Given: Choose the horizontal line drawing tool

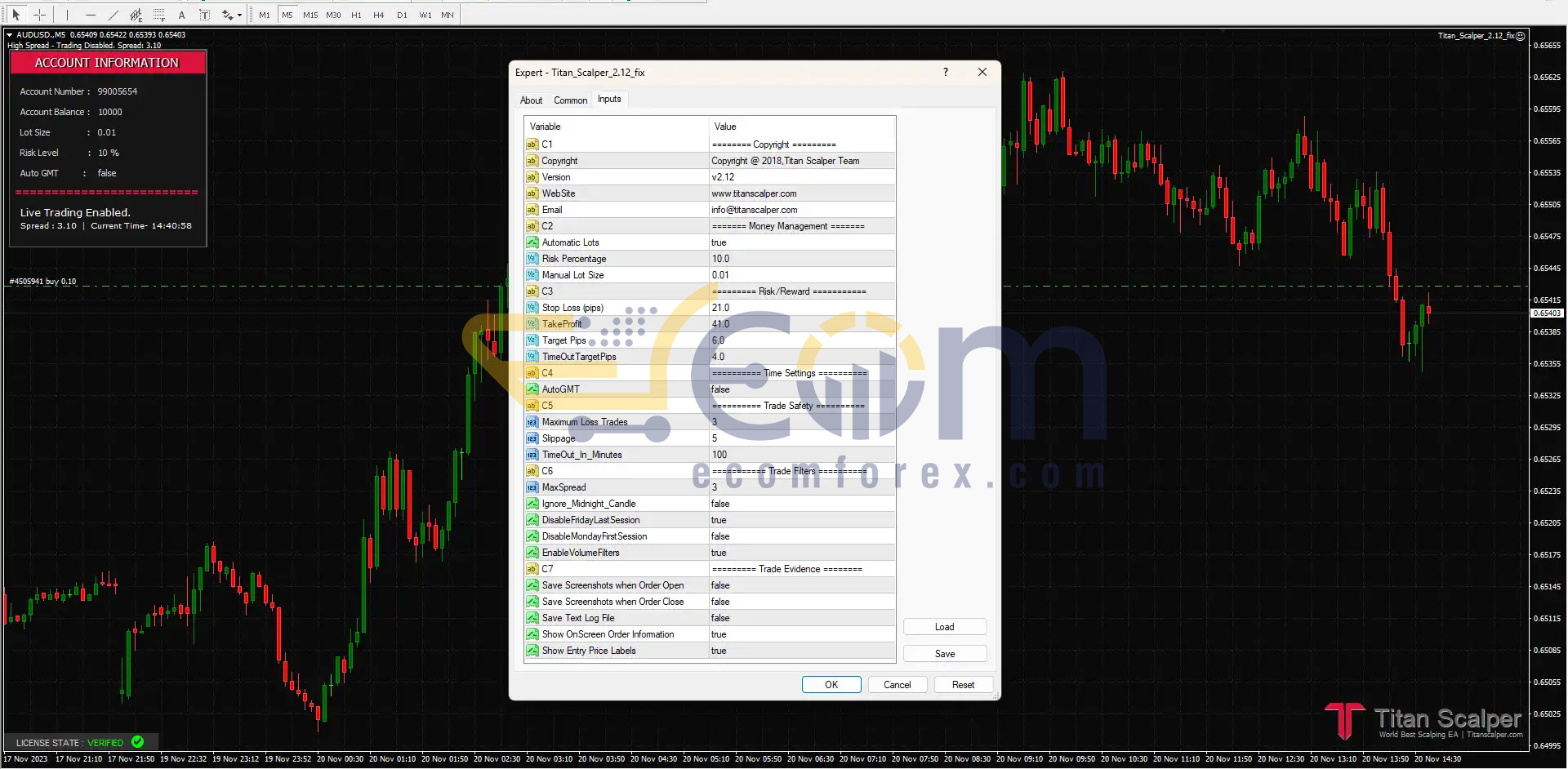Looking at the screenshot, I should [x=90, y=15].
